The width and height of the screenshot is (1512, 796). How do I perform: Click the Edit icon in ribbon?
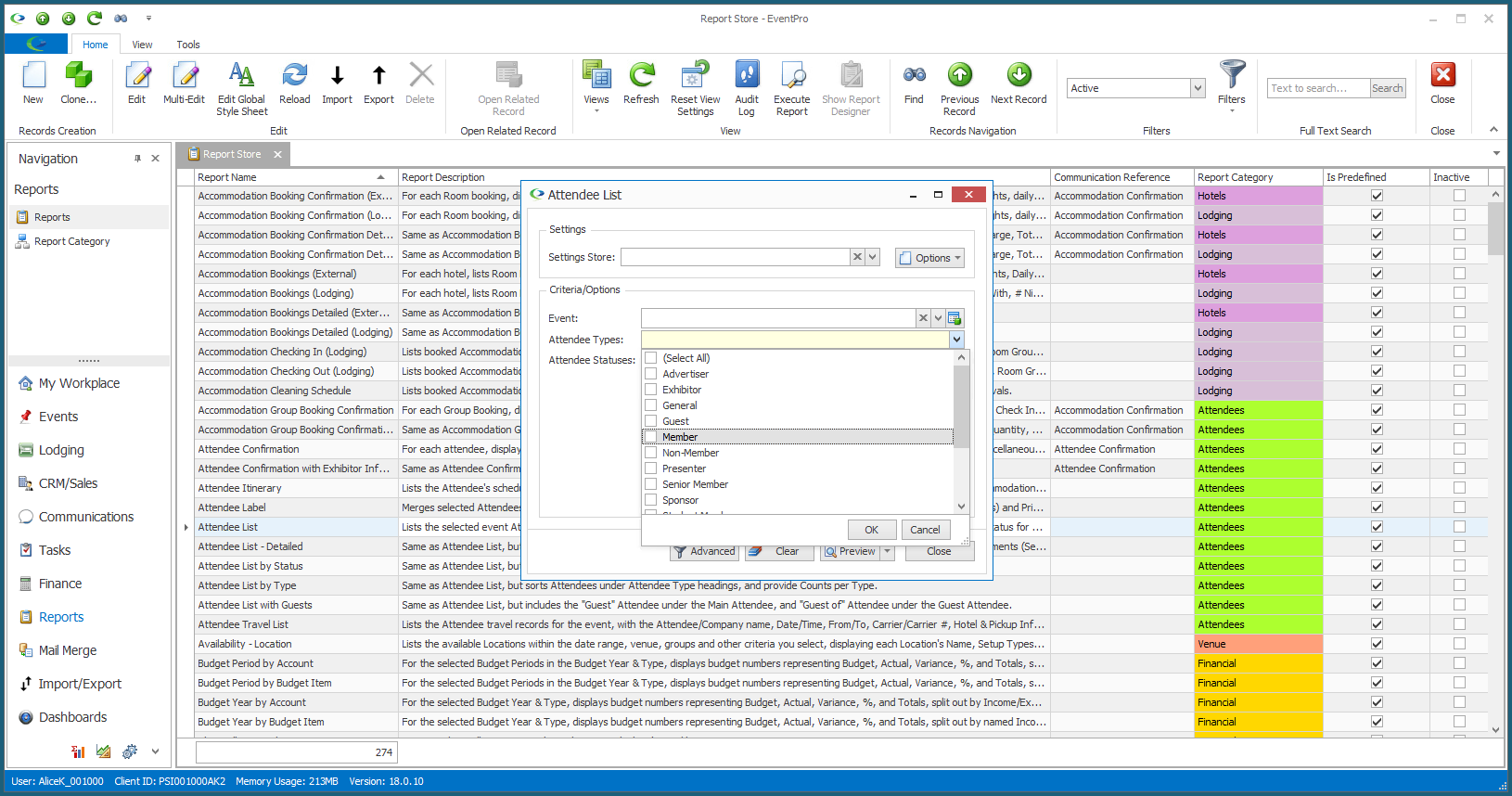pyautogui.click(x=137, y=75)
